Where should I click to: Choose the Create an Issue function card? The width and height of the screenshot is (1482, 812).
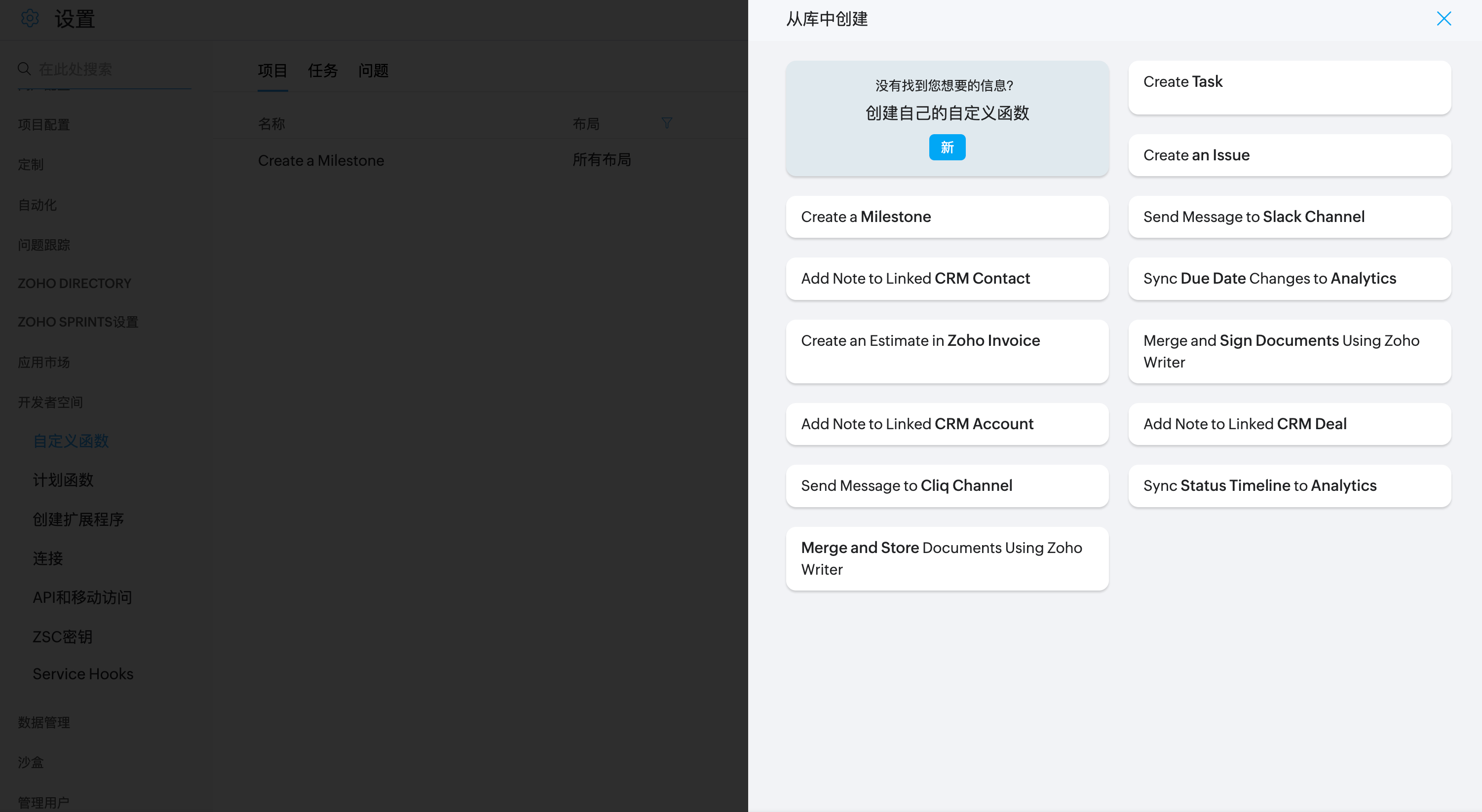tap(1289, 155)
